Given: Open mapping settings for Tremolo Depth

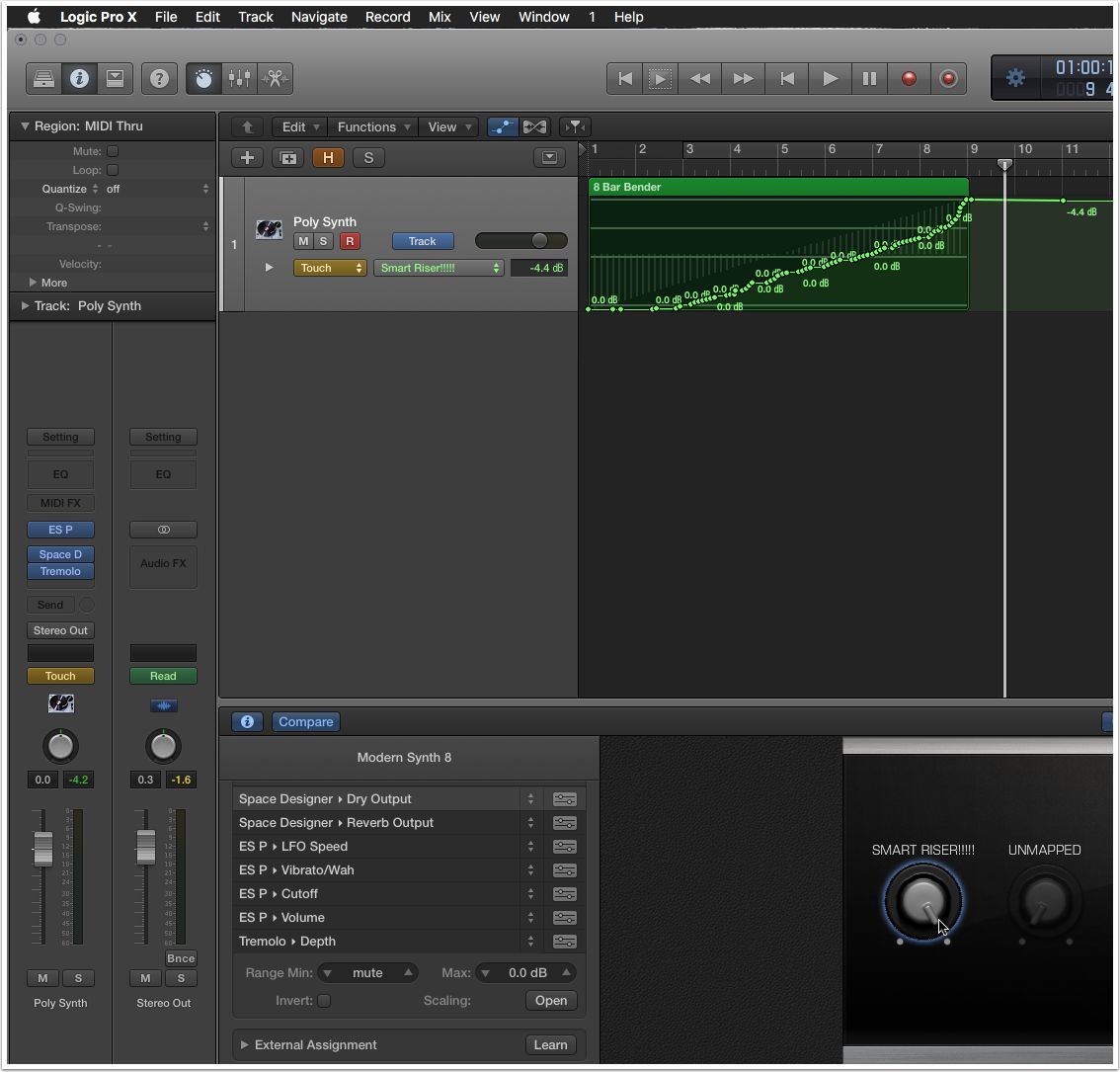Looking at the screenshot, I should [x=564, y=942].
